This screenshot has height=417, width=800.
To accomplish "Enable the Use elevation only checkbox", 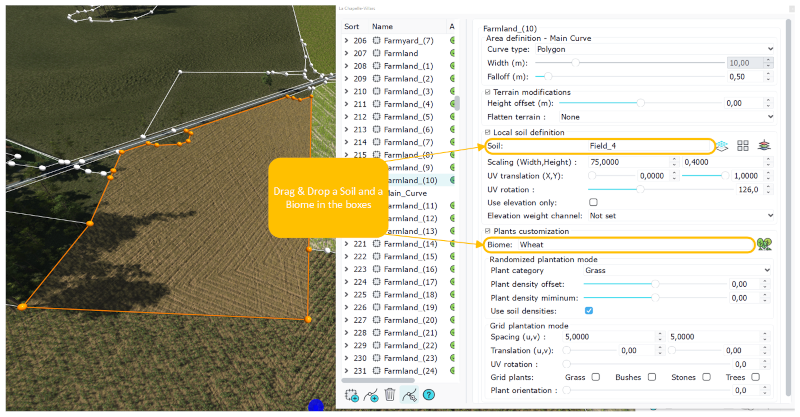I will 593,202.
